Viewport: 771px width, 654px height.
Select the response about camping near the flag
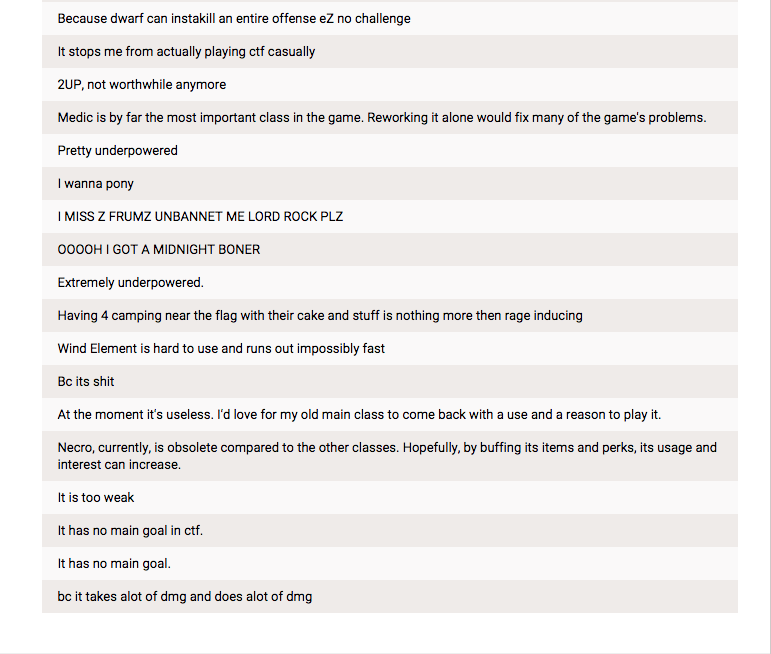[320, 316]
